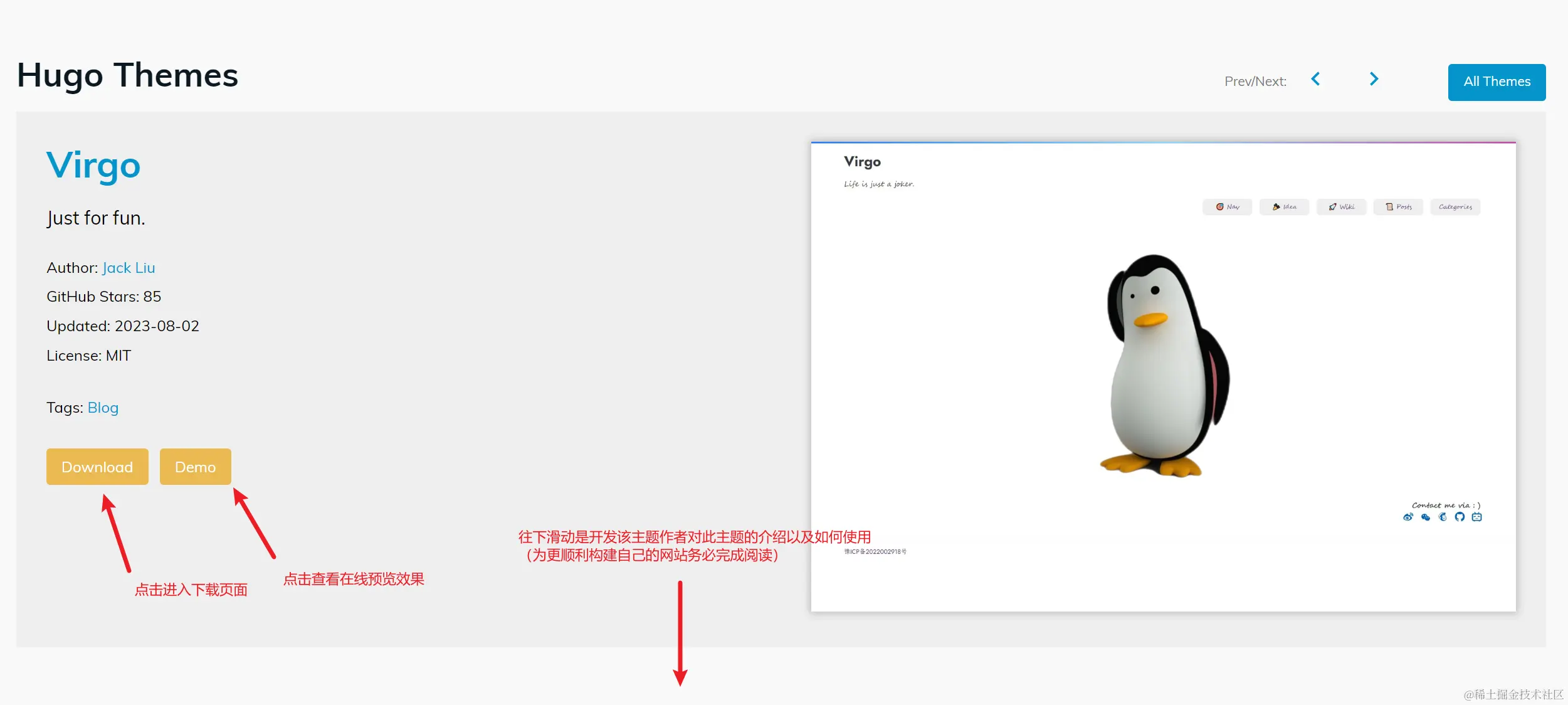Click the yellow Download button

point(97,467)
